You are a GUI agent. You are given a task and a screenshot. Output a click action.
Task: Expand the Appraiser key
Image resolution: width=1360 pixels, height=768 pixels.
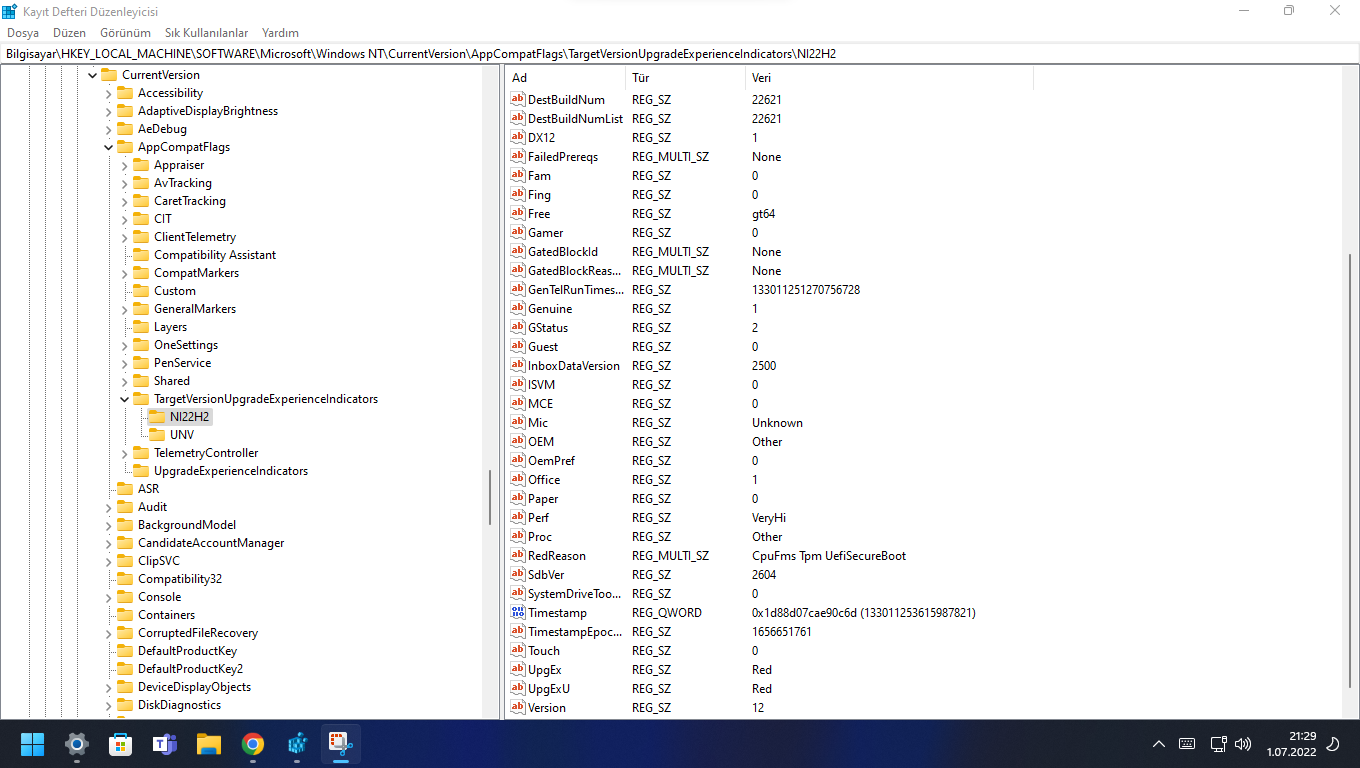124,165
